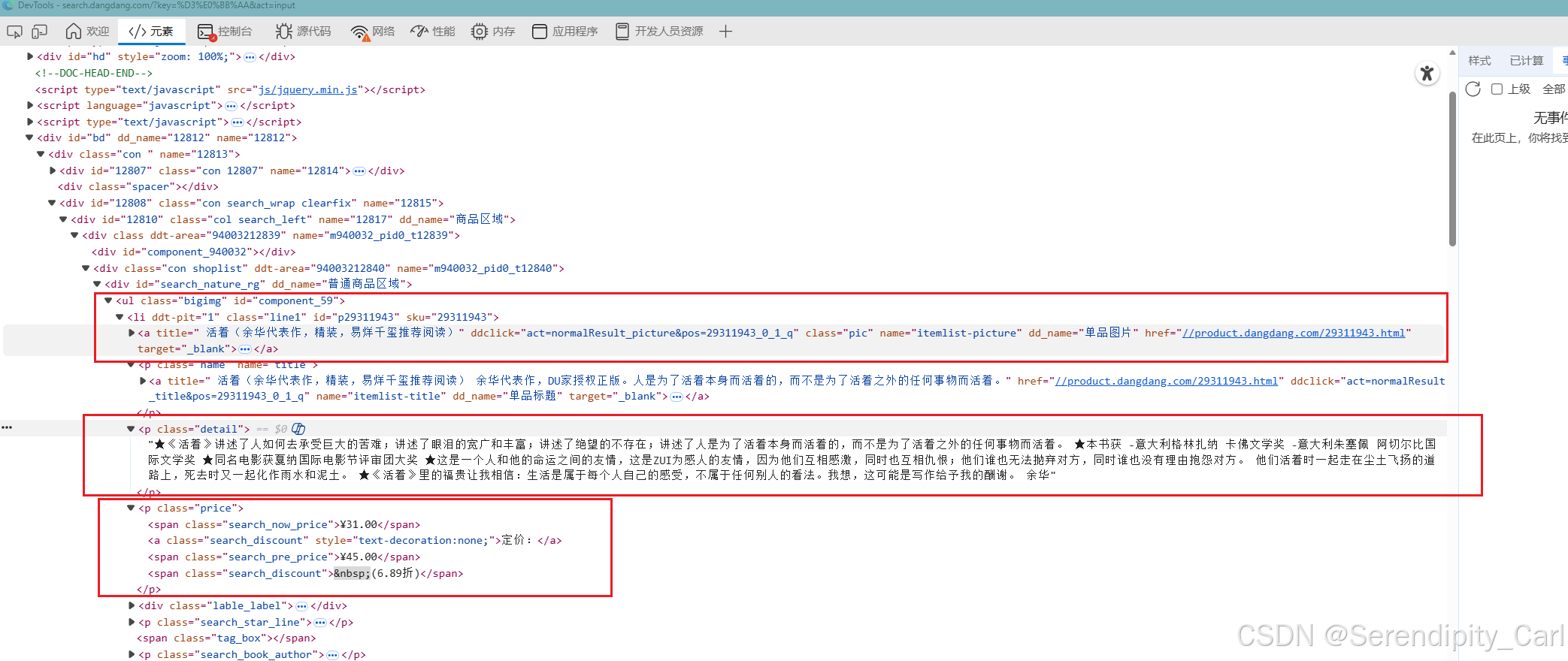Image resolution: width=1568 pixels, height=661 pixels.
Task: Click the console tab error icon
Action: coord(213,38)
